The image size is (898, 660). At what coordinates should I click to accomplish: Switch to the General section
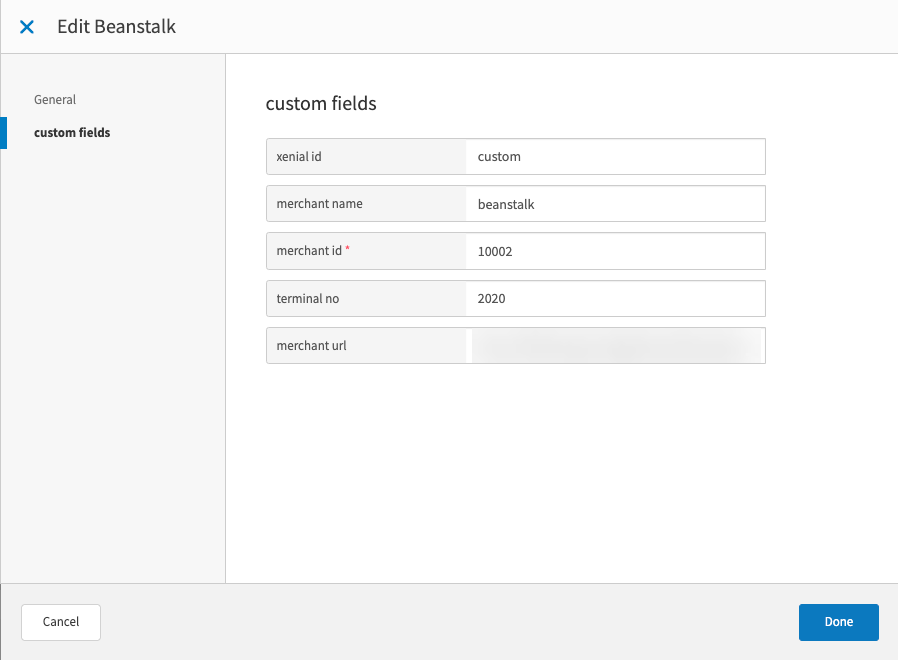pos(55,99)
